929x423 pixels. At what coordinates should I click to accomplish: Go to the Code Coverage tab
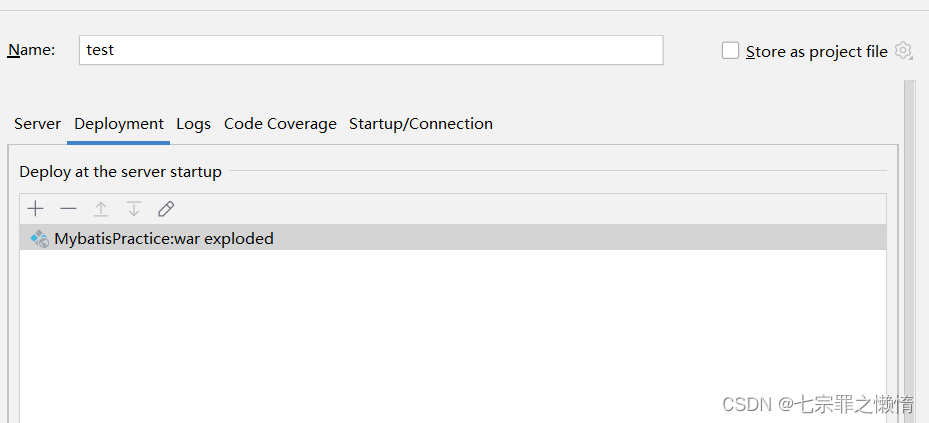point(280,124)
